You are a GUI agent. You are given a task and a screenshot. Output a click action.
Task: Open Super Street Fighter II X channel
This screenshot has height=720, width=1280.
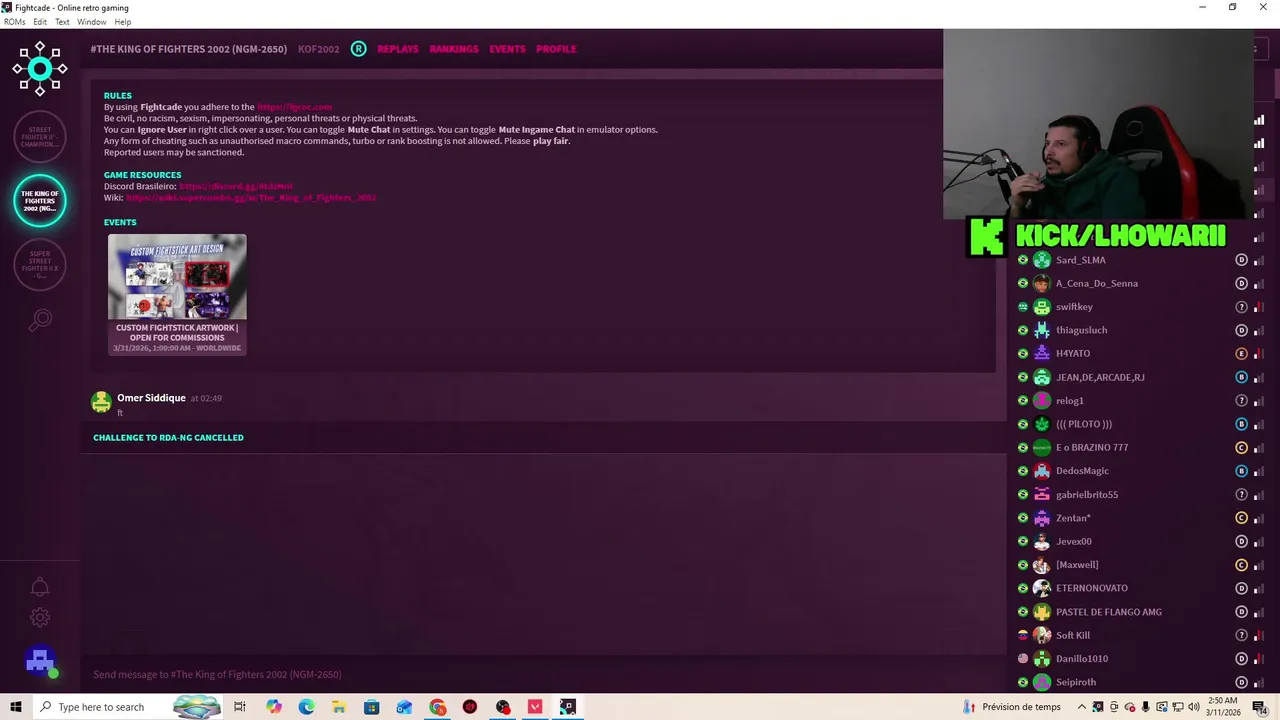[x=40, y=264]
